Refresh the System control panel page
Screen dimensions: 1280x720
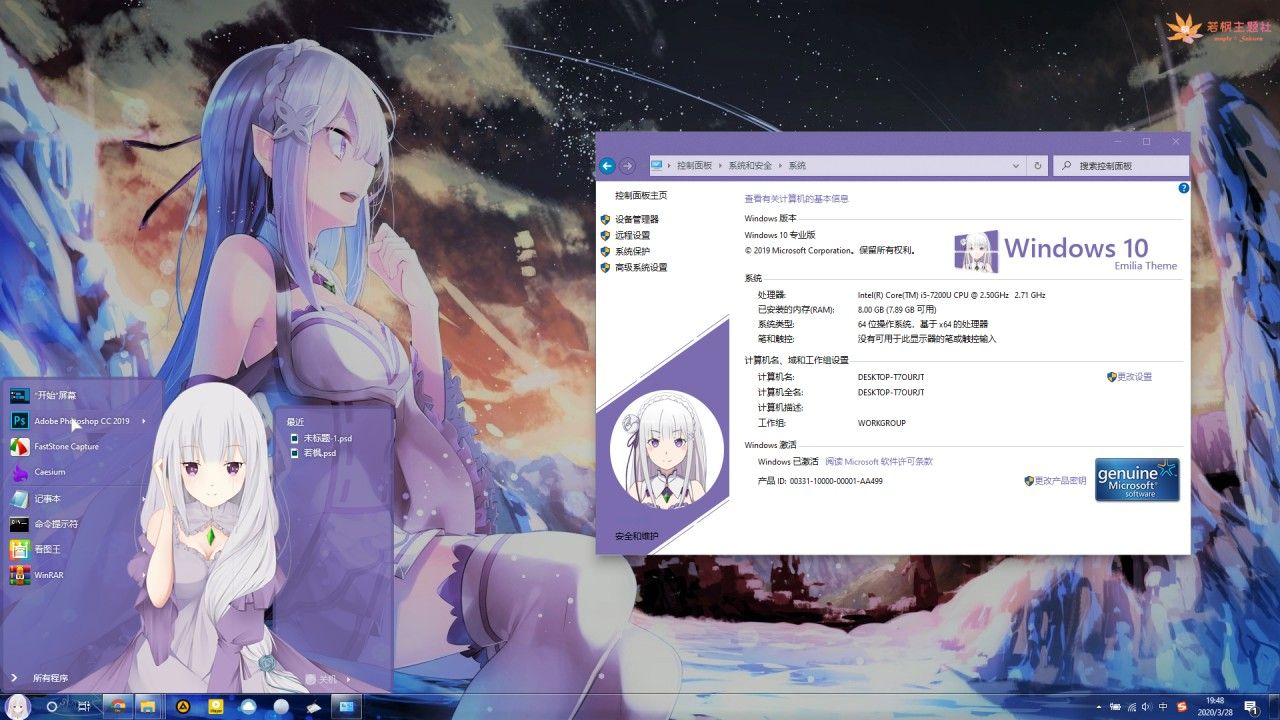tap(1037, 166)
